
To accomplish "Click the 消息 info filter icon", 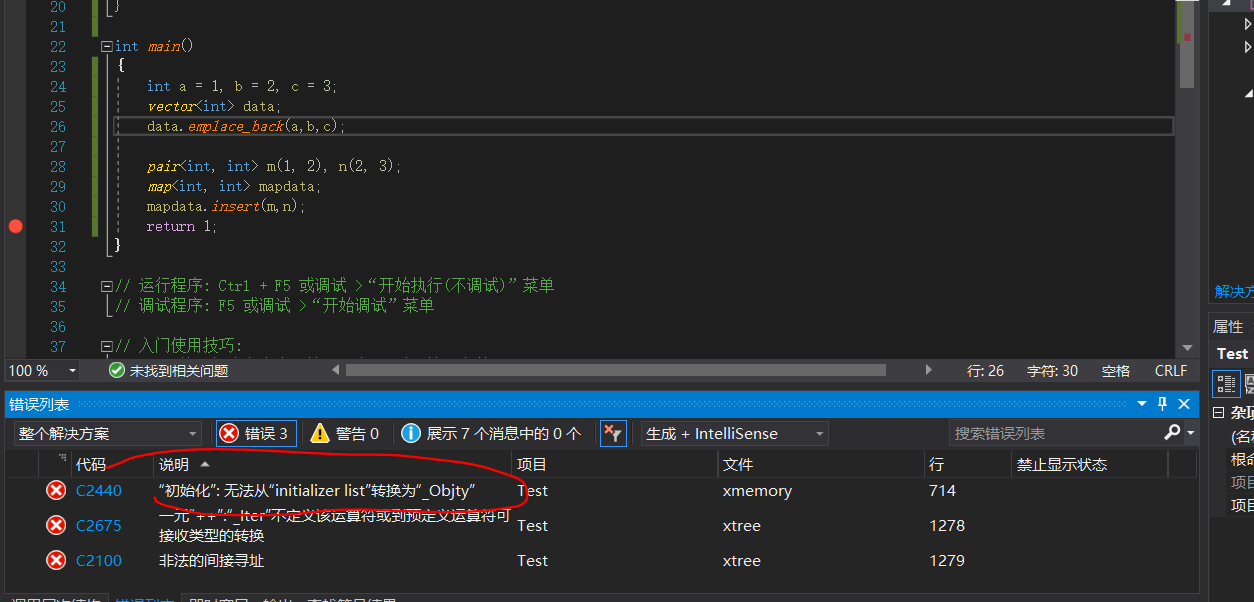I will pos(412,432).
